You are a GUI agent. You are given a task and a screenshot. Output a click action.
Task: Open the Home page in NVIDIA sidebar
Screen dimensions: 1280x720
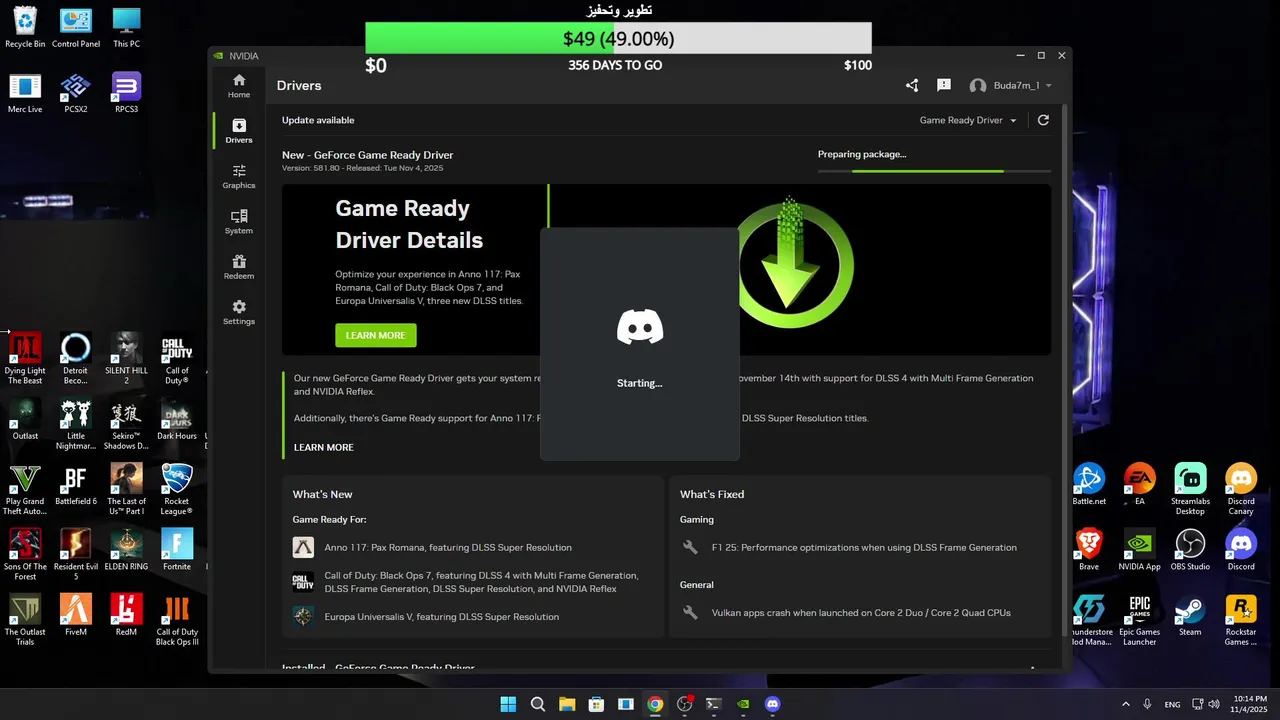pos(238,86)
